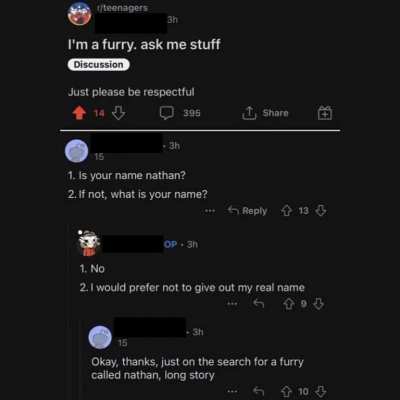Reply to the 'Is your name nathan' comment

pyautogui.click(x=247, y=211)
